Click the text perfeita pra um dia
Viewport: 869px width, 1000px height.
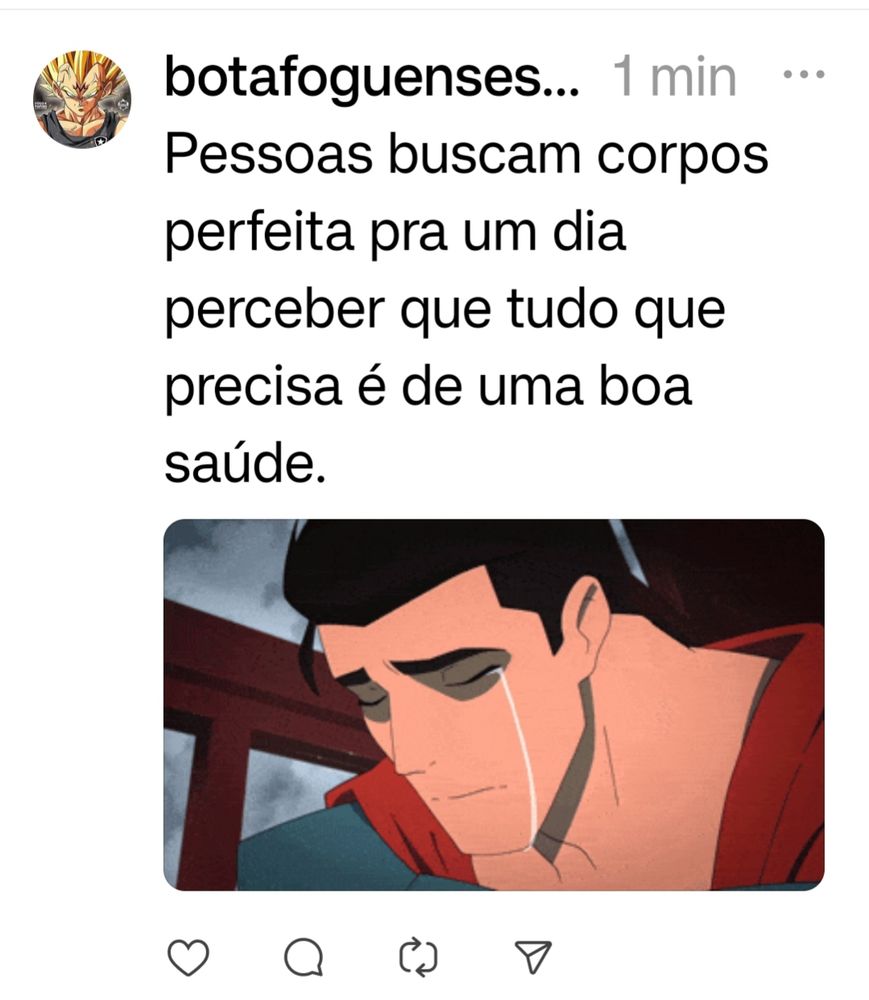pos(395,233)
